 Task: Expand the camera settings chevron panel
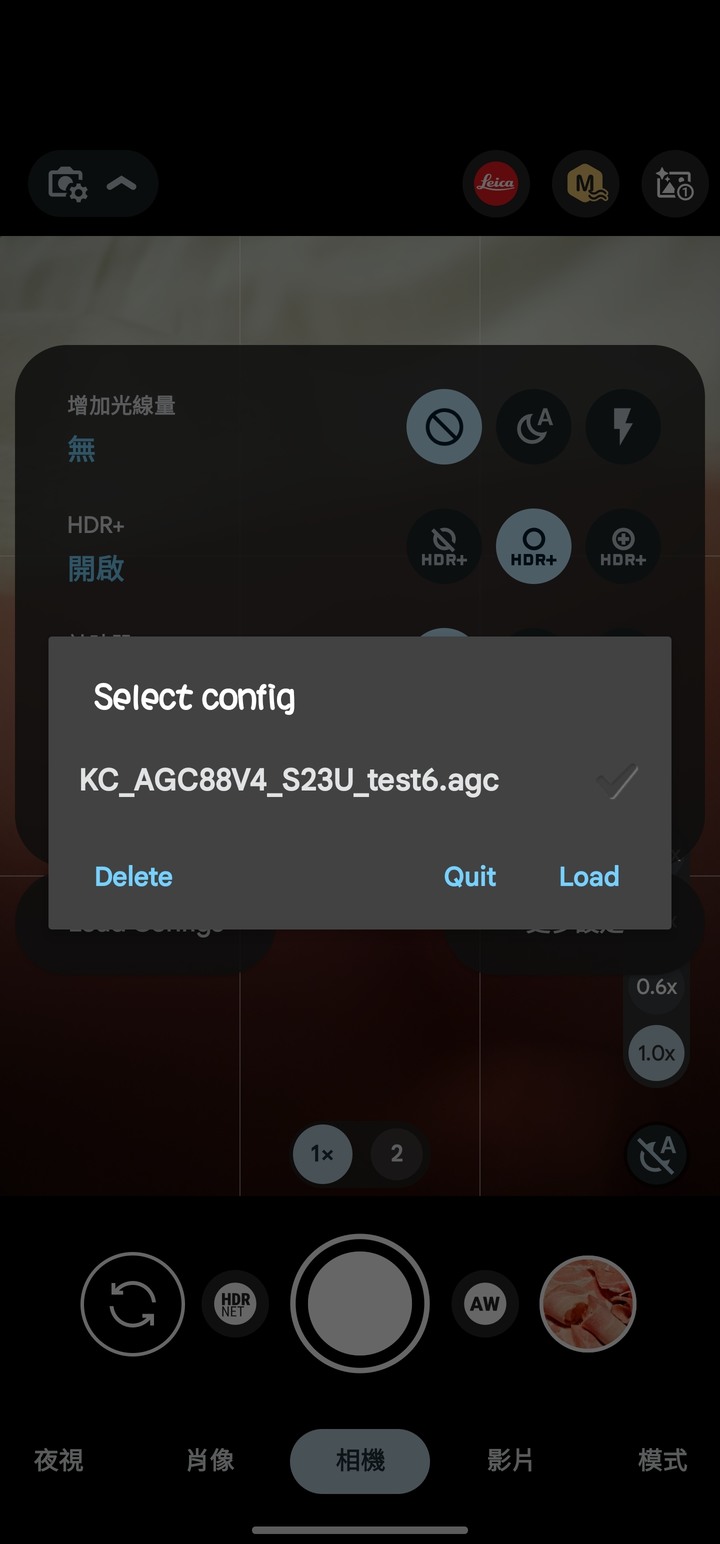point(93,184)
